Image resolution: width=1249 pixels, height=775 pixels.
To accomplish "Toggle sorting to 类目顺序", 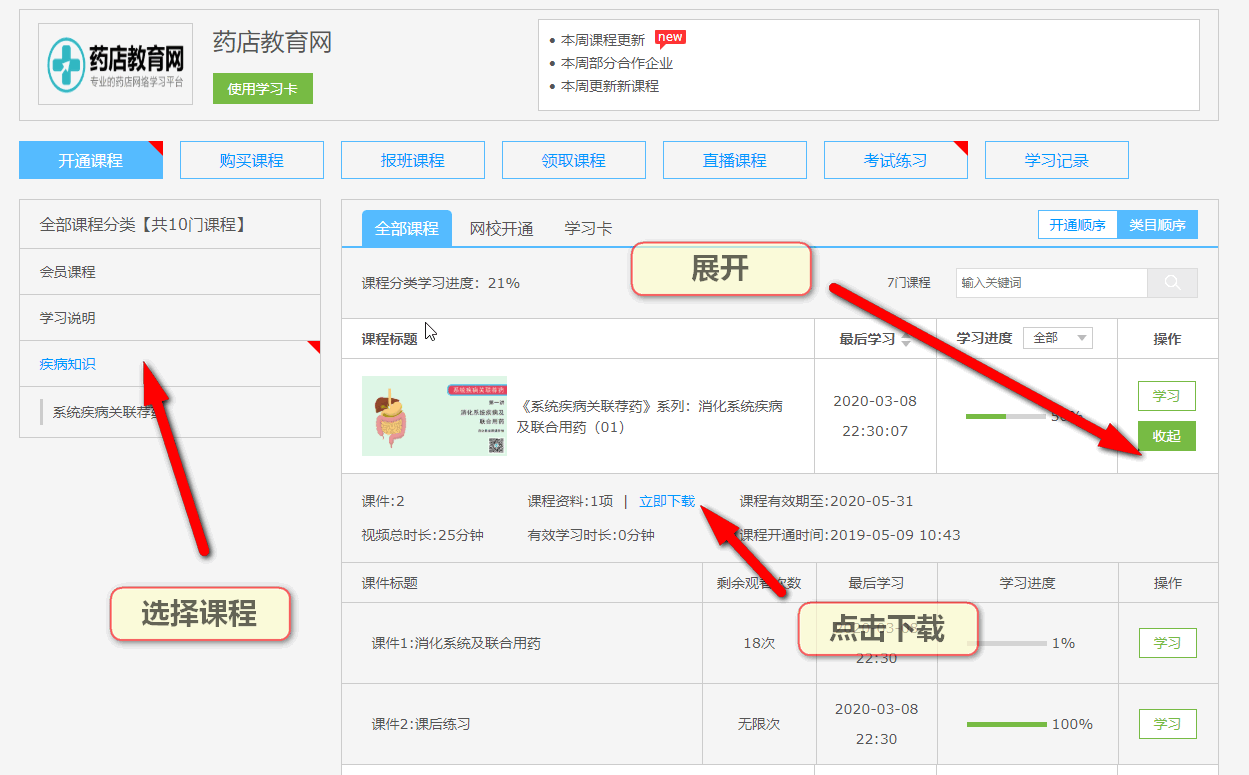I will pyautogui.click(x=1157, y=225).
